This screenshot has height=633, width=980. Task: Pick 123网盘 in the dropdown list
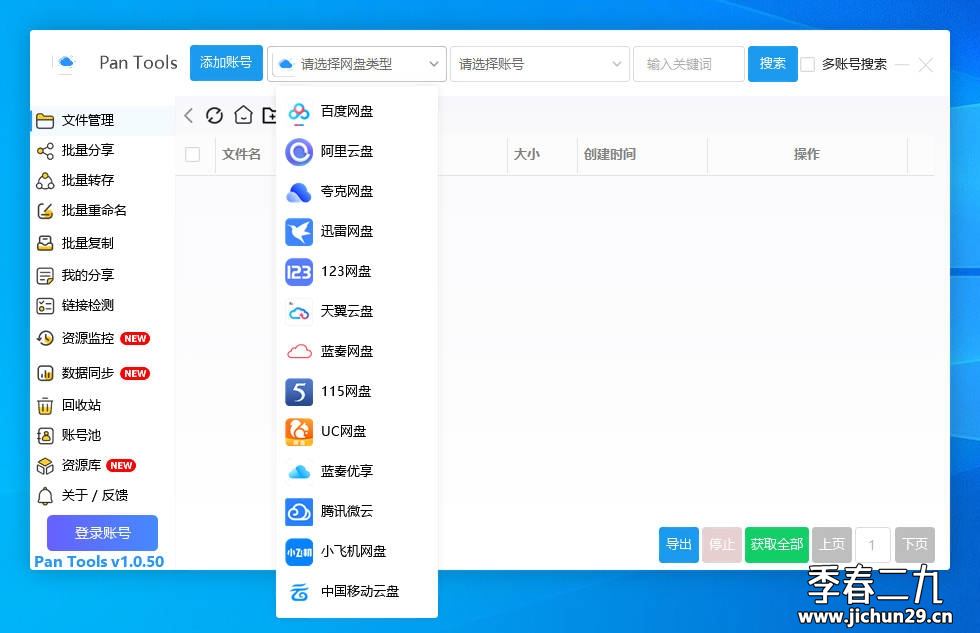click(x=357, y=272)
